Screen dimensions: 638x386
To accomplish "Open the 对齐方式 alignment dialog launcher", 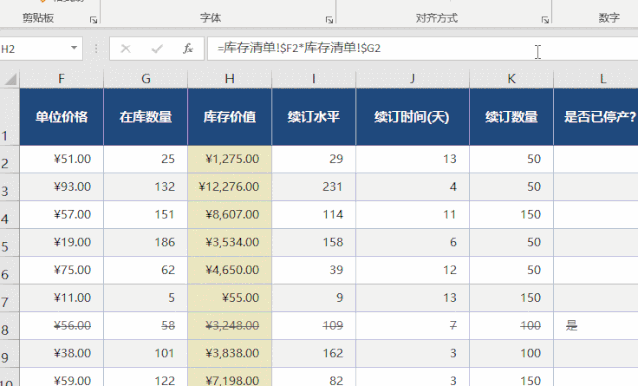I will click(545, 20).
